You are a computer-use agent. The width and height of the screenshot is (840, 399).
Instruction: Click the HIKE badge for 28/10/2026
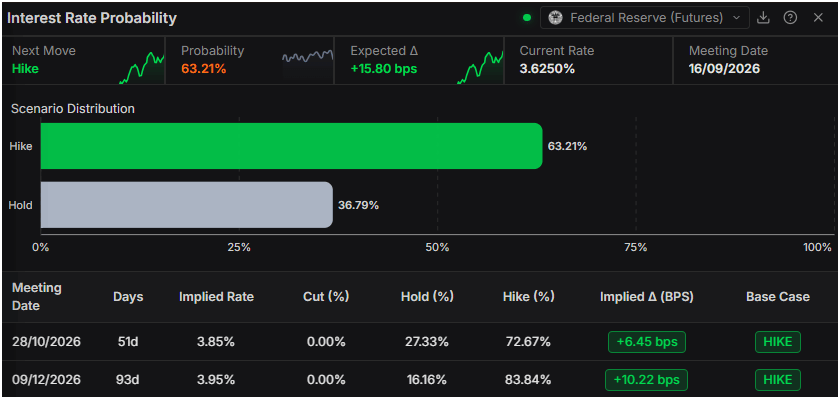tap(778, 342)
